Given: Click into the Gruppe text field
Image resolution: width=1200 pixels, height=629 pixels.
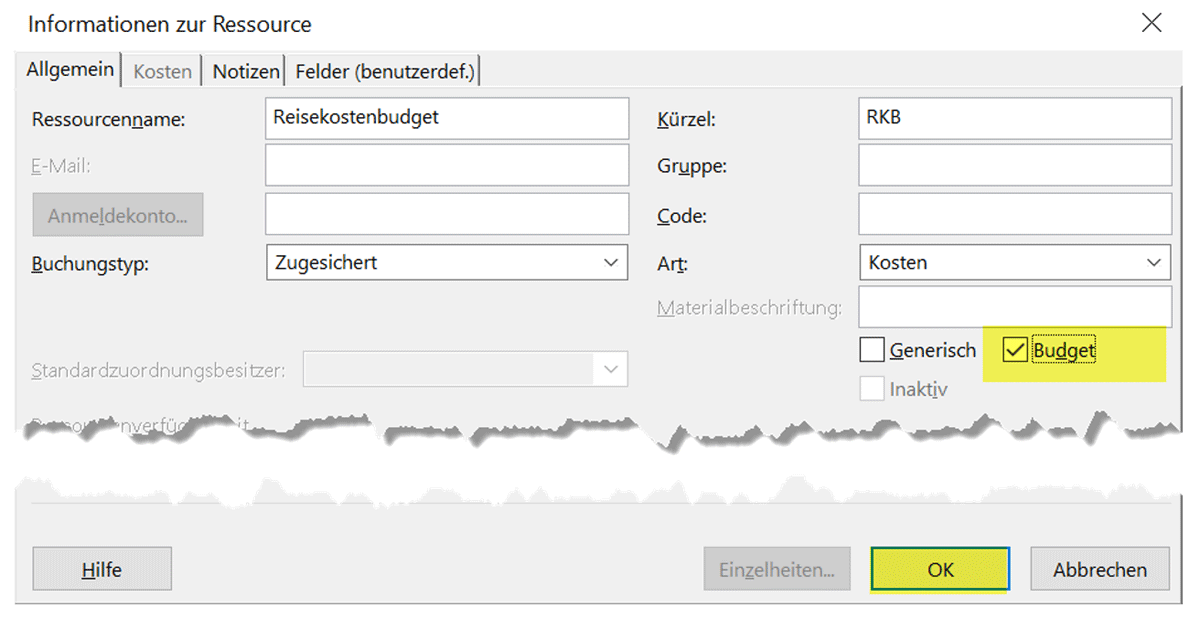Looking at the screenshot, I should [1014, 165].
